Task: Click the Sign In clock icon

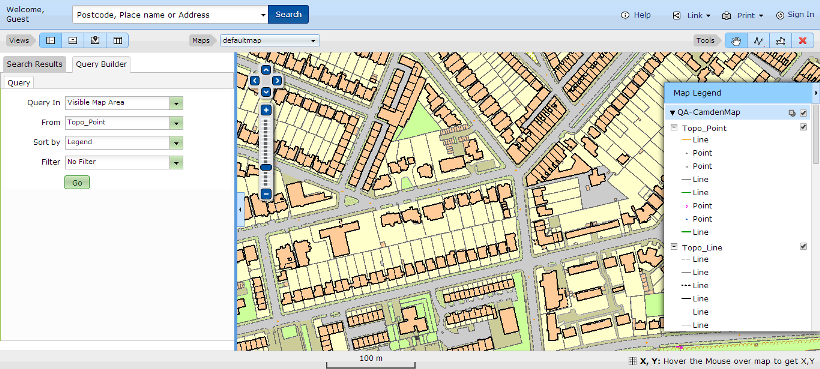Action: tap(780, 15)
